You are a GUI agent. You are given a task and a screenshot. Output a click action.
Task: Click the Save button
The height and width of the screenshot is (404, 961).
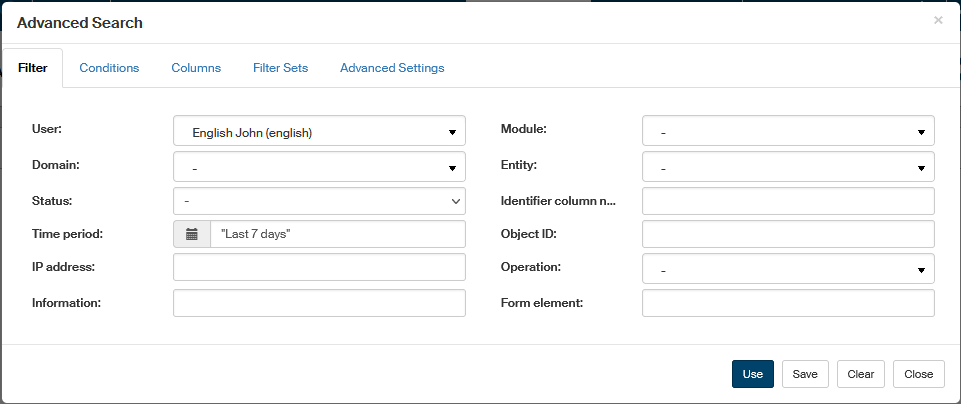805,374
